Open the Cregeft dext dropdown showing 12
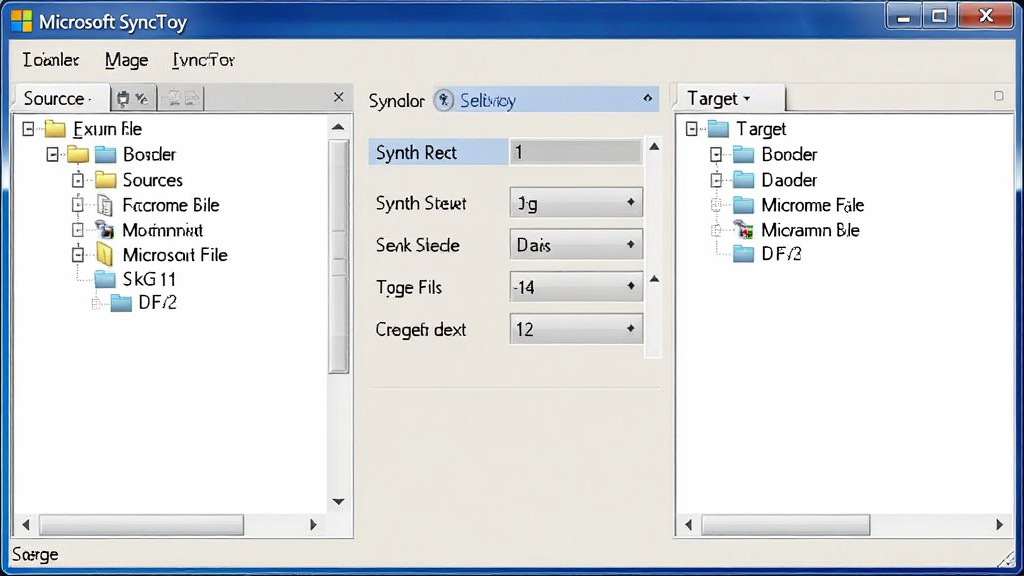 [576, 328]
